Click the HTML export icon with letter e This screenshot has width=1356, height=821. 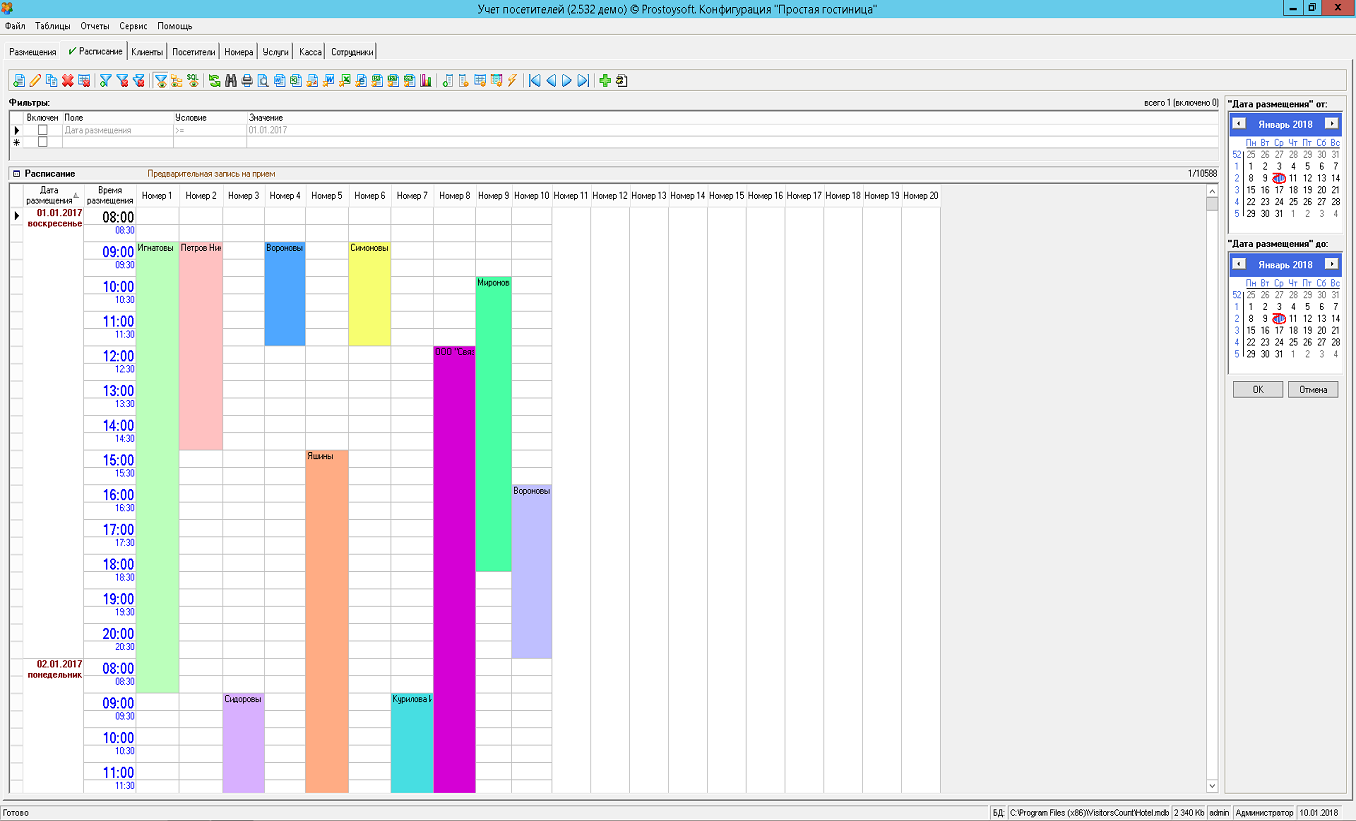point(361,80)
